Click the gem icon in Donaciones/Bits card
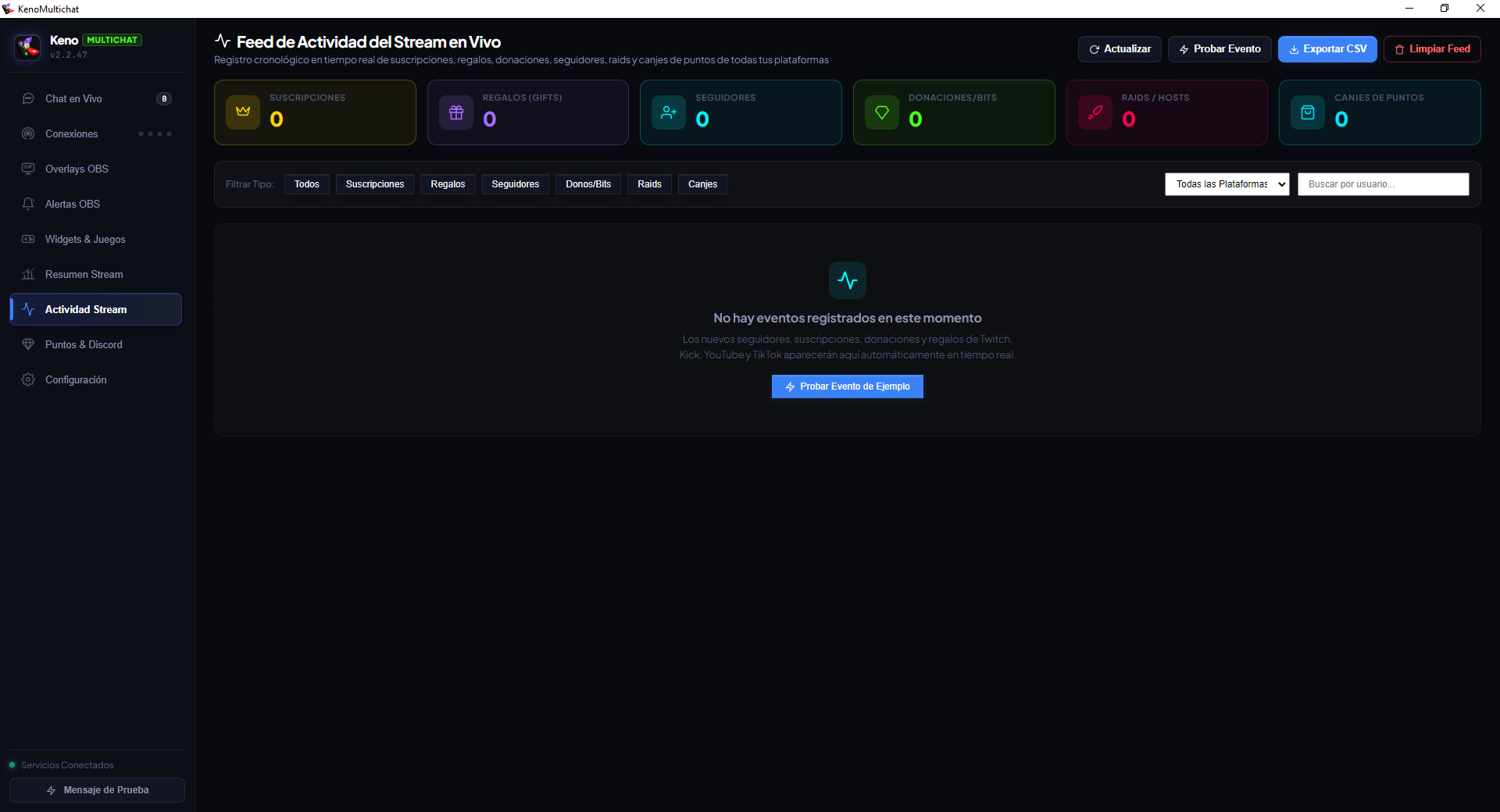1500x812 pixels. [882, 112]
